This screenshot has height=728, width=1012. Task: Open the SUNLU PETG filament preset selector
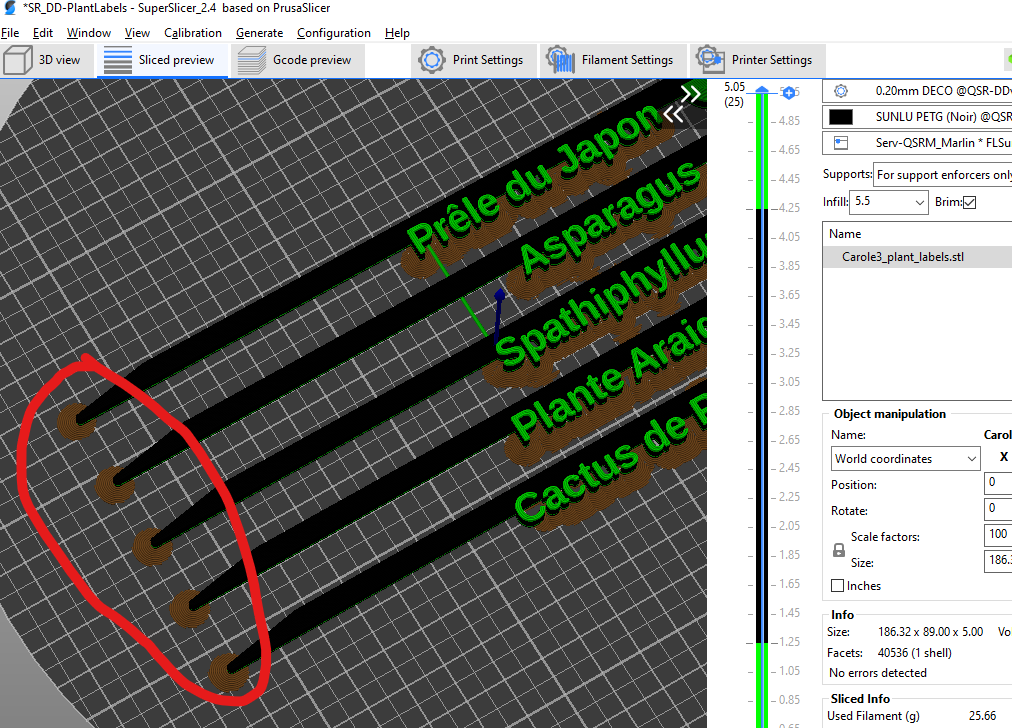point(918,117)
